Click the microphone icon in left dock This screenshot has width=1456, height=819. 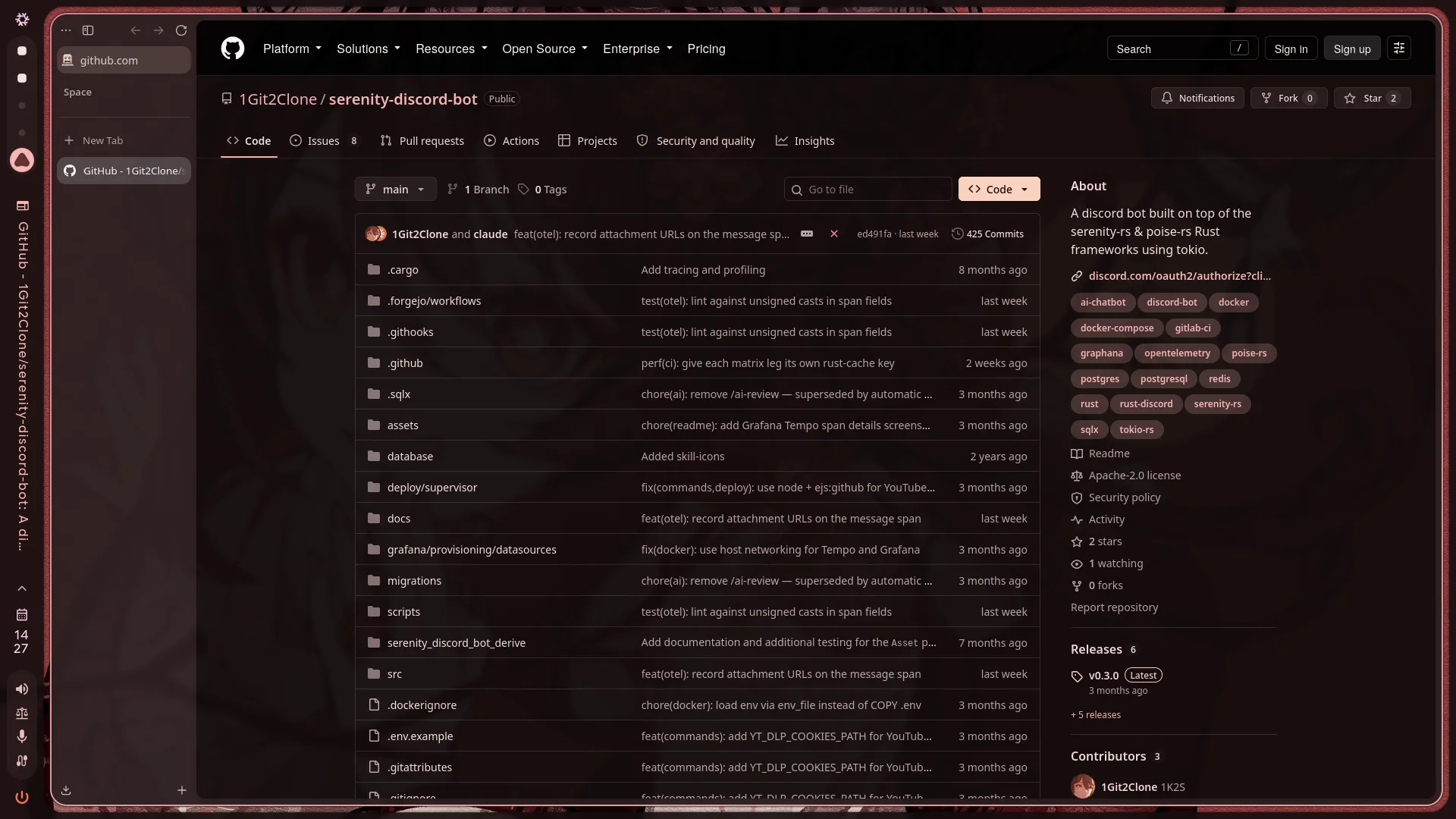click(22, 736)
